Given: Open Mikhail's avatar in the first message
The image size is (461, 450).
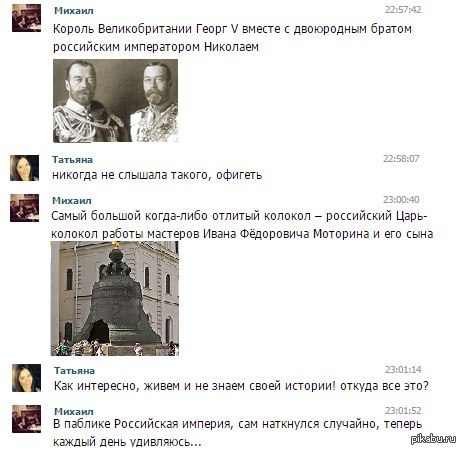Looking at the screenshot, I should pyautogui.click(x=26, y=18).
